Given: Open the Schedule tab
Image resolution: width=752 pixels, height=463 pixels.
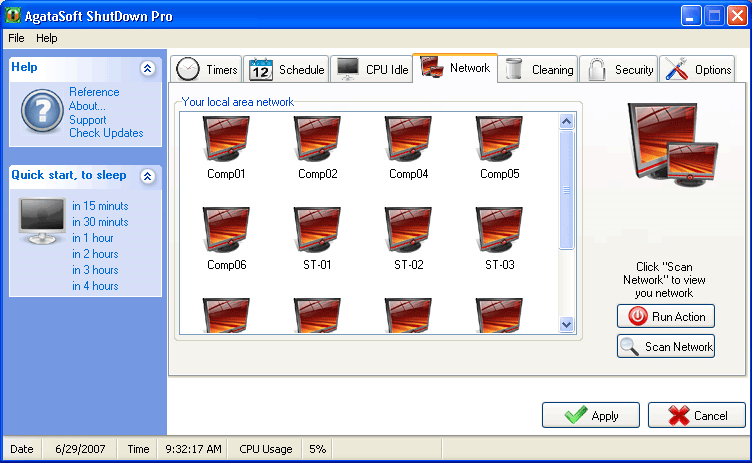Looking at the screenshot, I should tap(287, 70).
